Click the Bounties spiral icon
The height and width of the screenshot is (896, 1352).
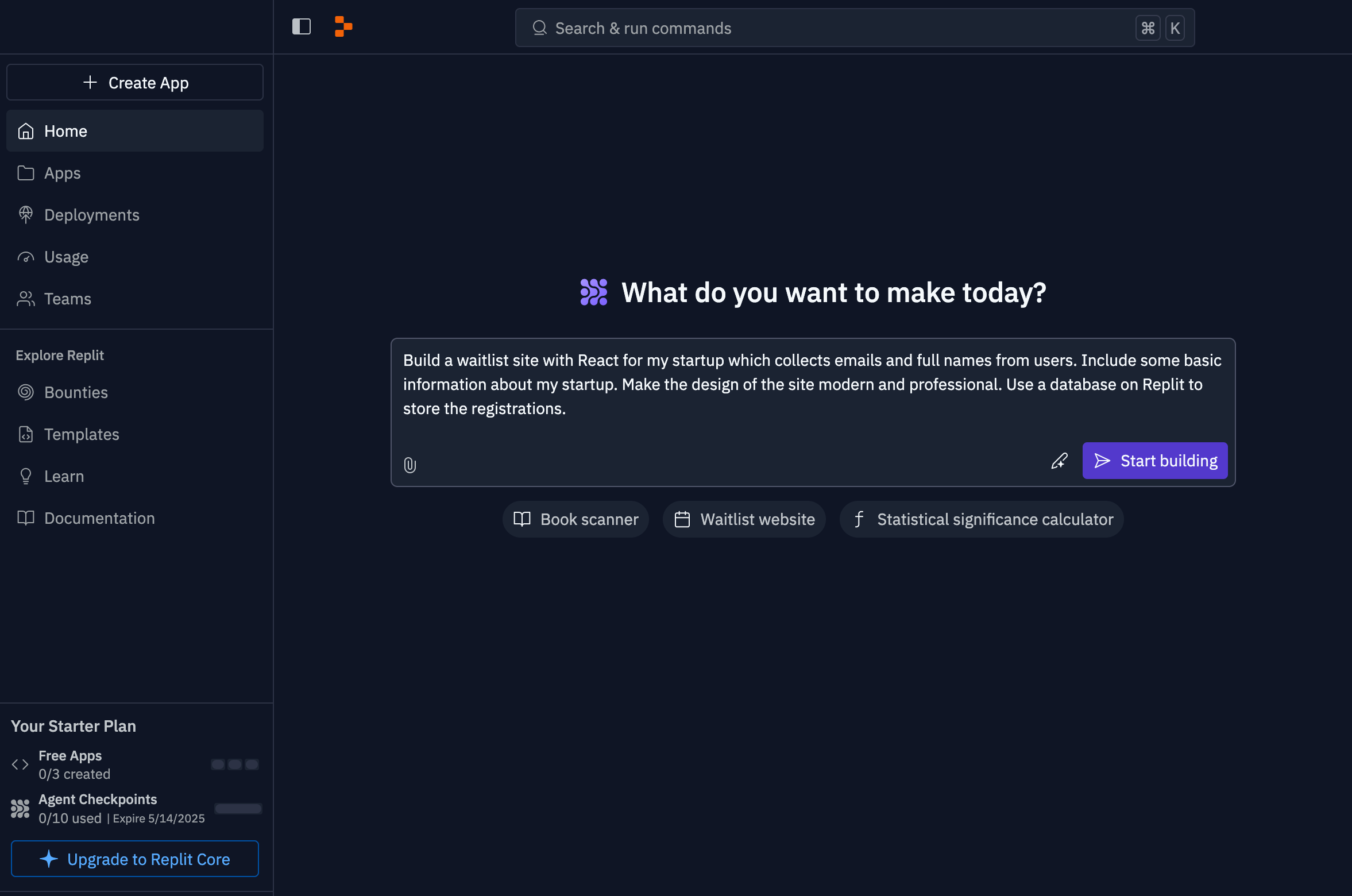point(25,392)
